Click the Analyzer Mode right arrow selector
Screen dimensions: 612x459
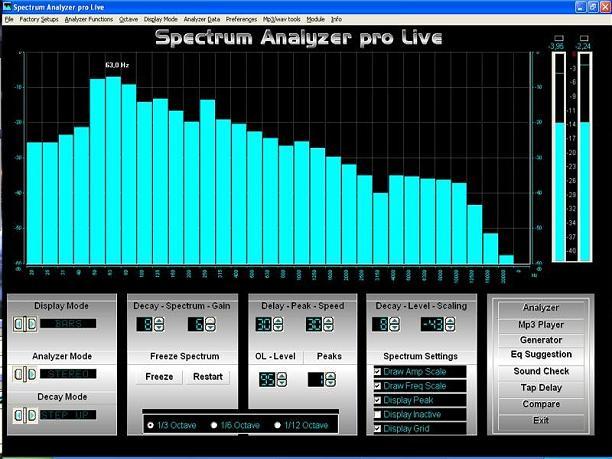pos(32,374)
